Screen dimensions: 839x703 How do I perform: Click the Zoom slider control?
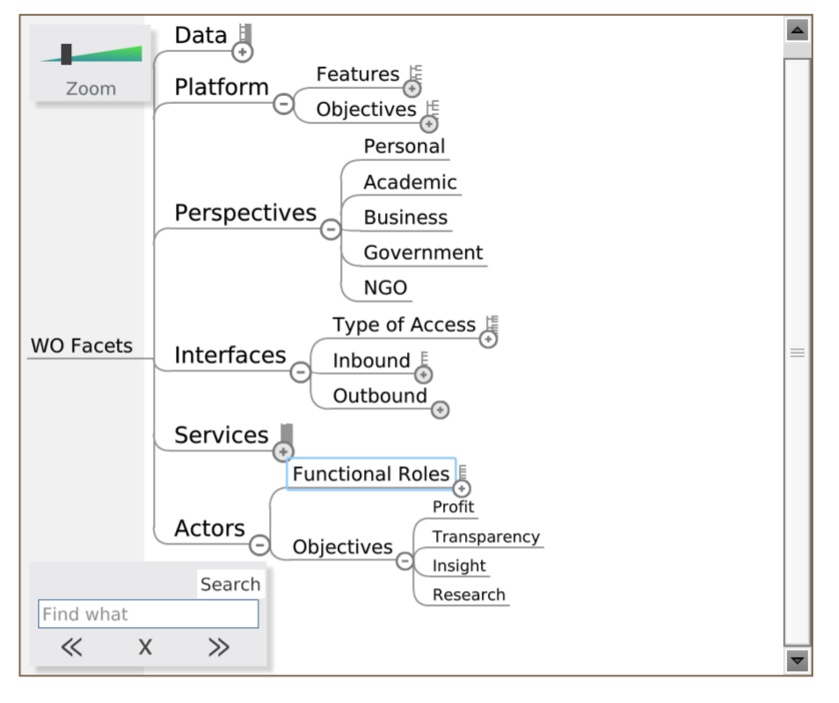coord(67,55)
